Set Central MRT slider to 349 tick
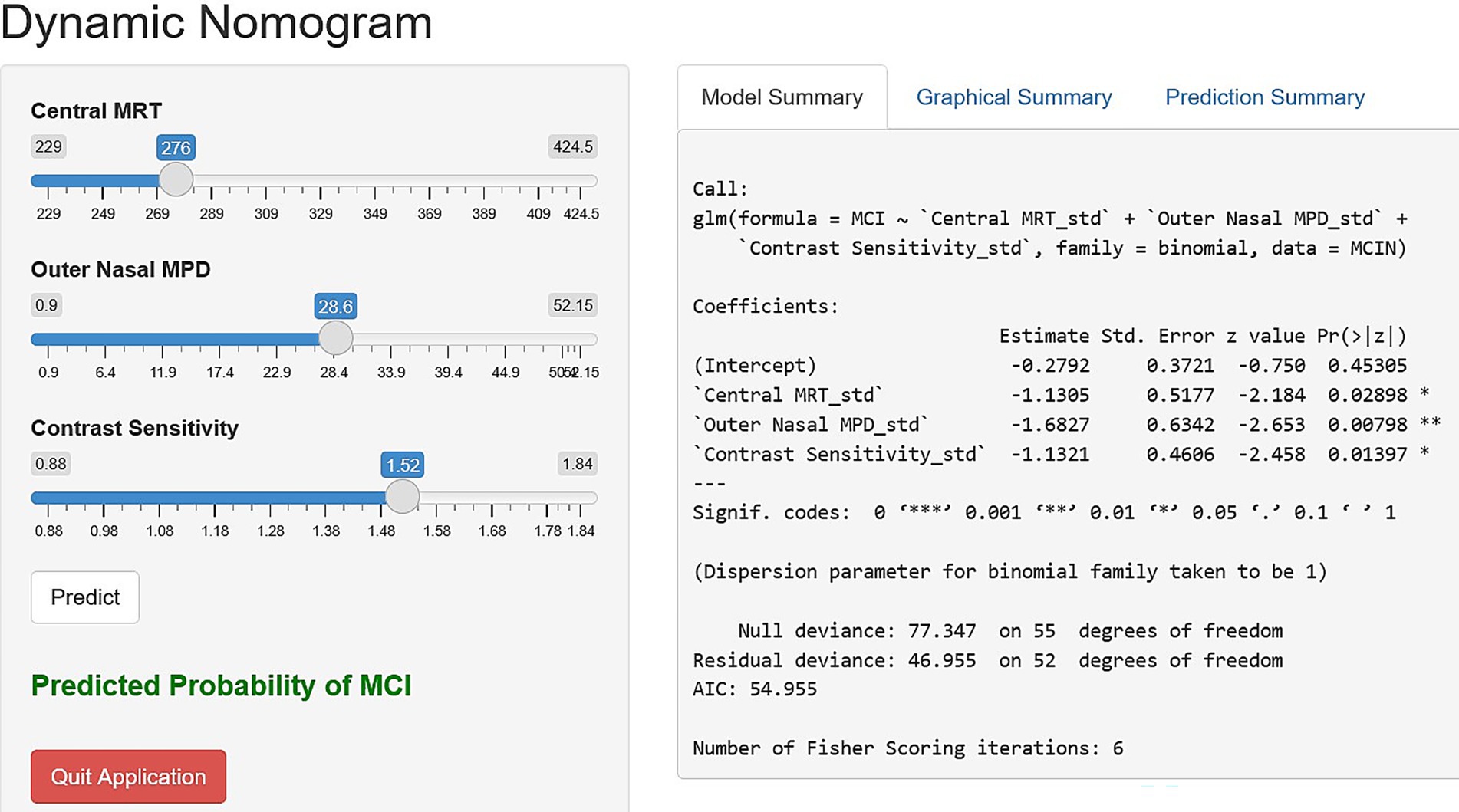1459x812 pixels. click(375, 182)
